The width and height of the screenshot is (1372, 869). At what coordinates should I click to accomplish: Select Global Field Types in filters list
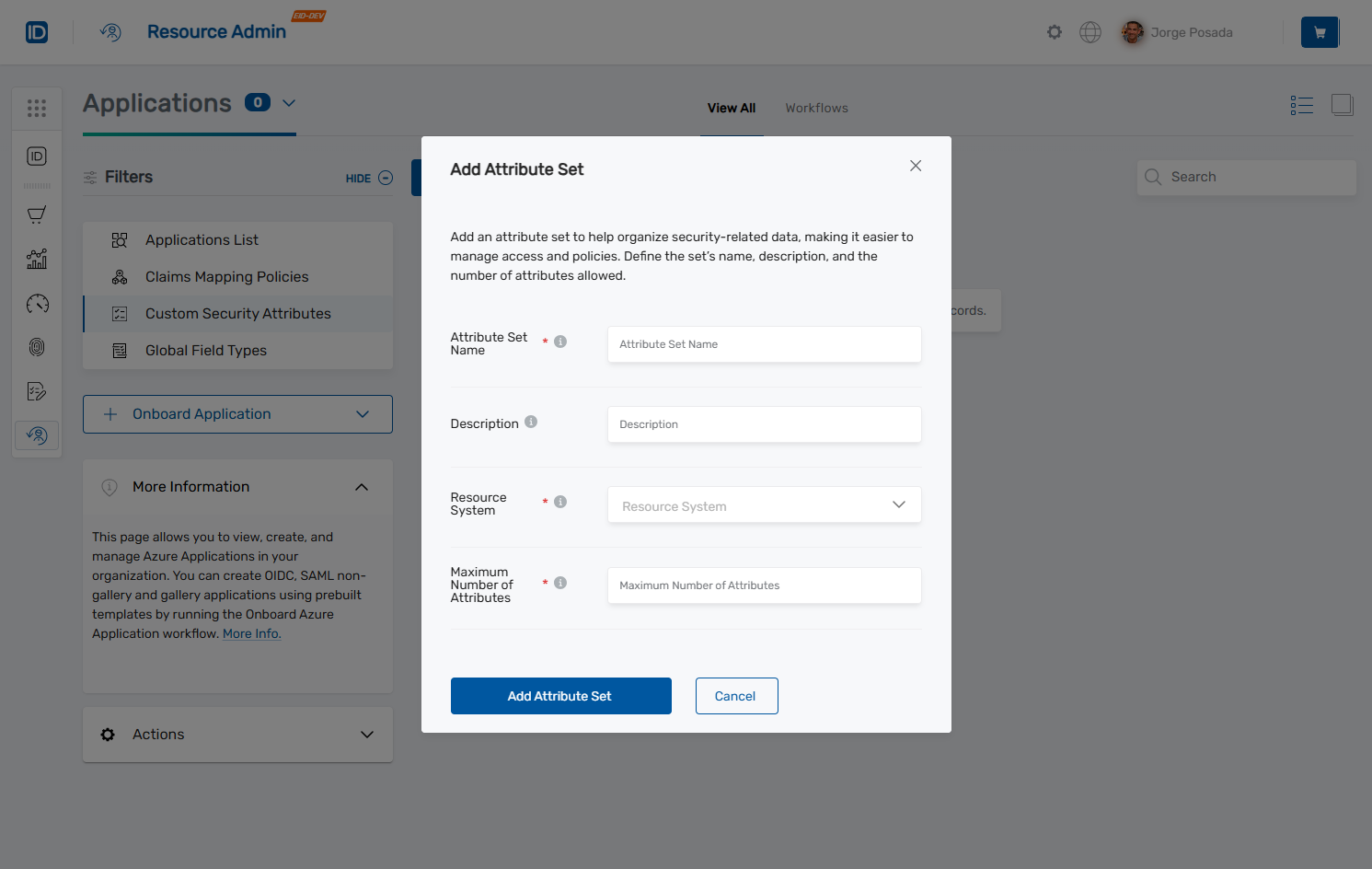coord(205,351)
